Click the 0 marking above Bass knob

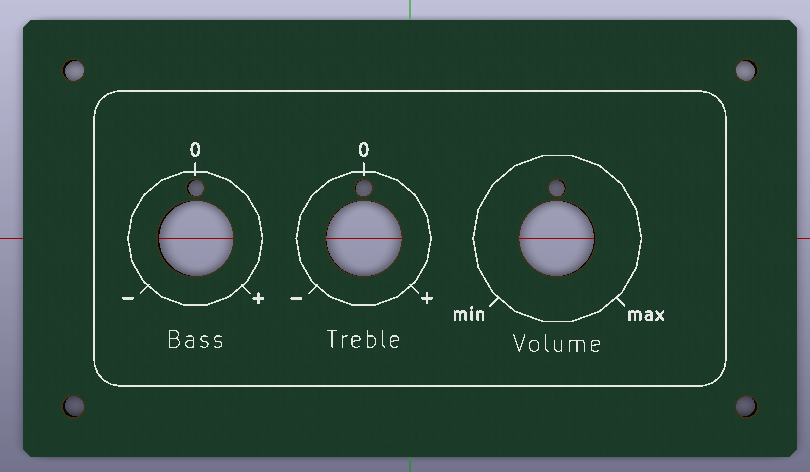click(x=195, y=150)
